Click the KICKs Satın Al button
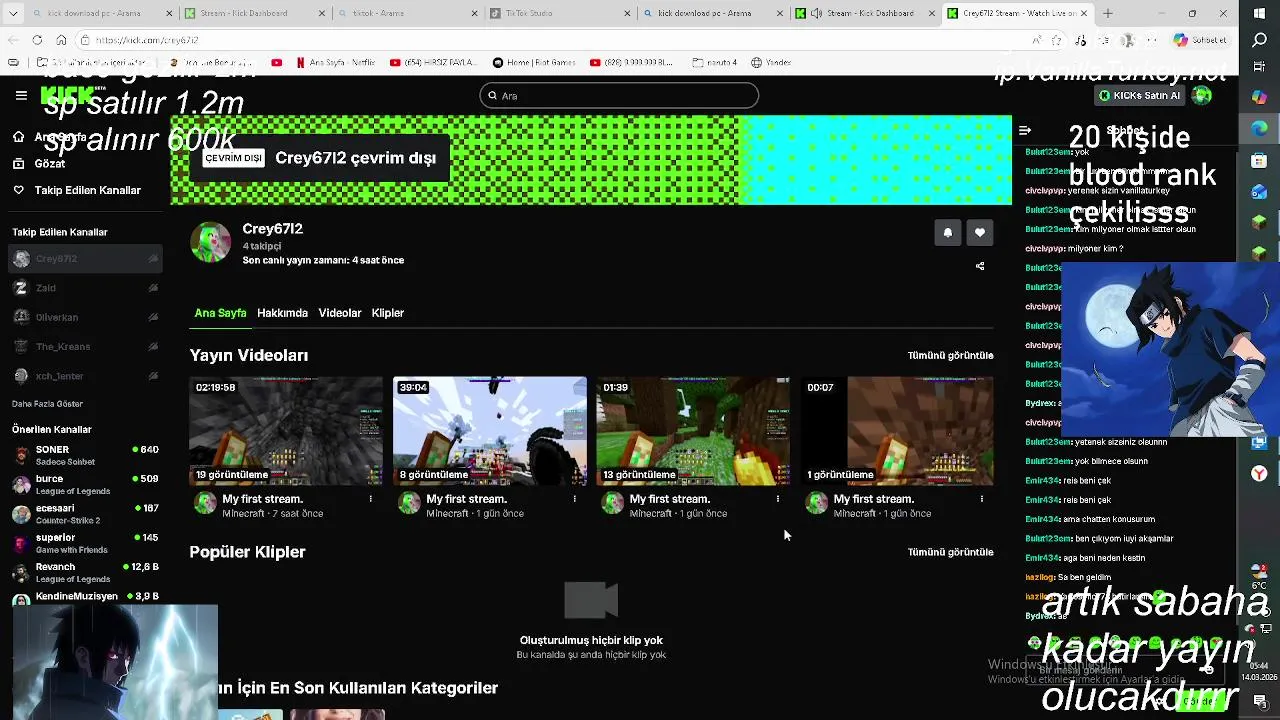The width and height of the screenshot is (1280, 720). [1139, 95]
